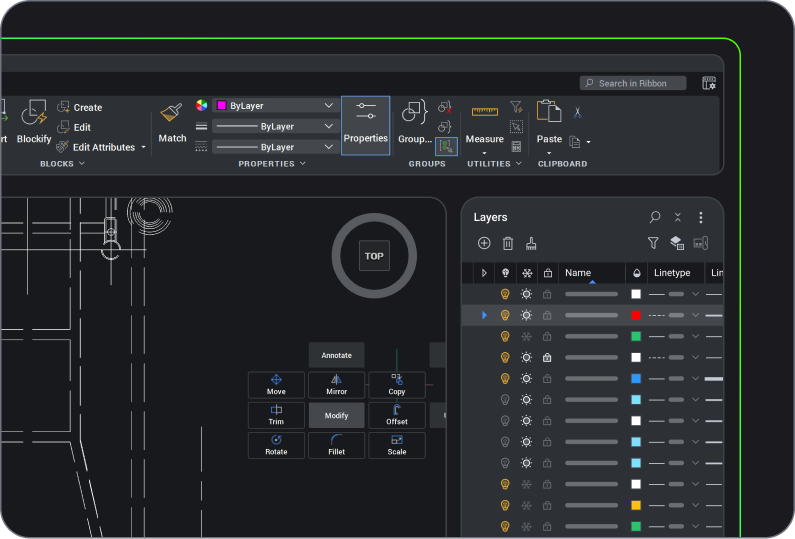
Task: Open the Modify tab in quad
Action: tap(337, 415)
